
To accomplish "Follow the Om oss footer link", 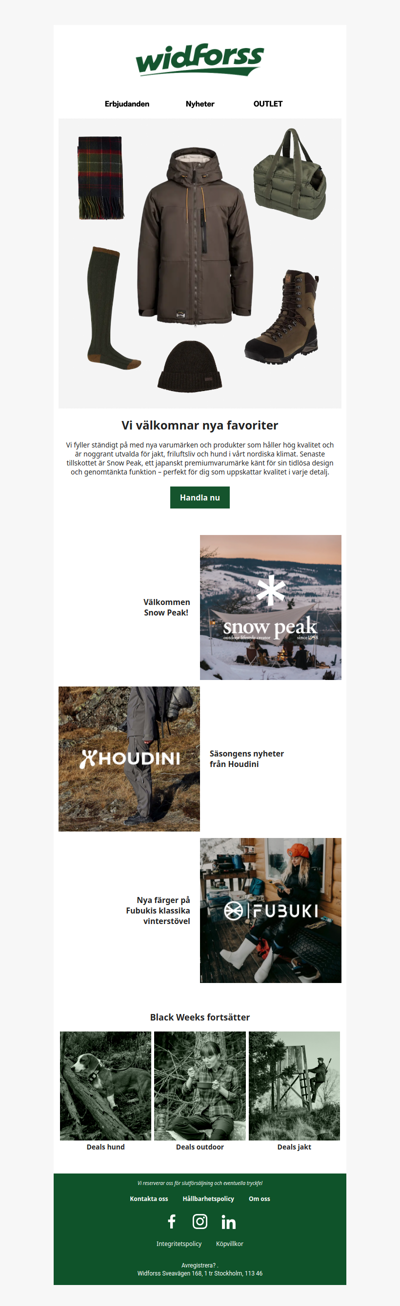I will tap(259, 1198).
